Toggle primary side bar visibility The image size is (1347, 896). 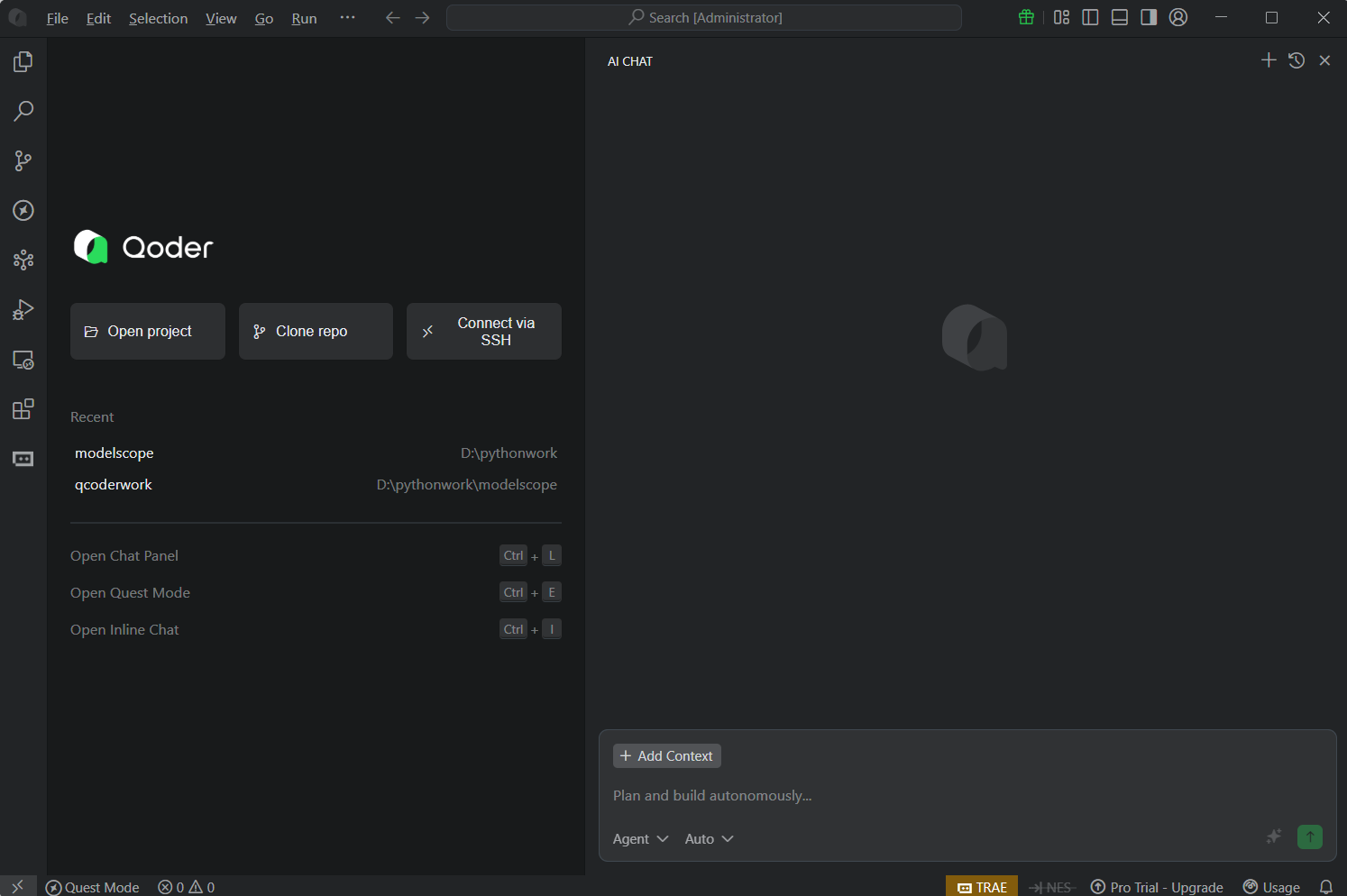[x=1090, y=17]
